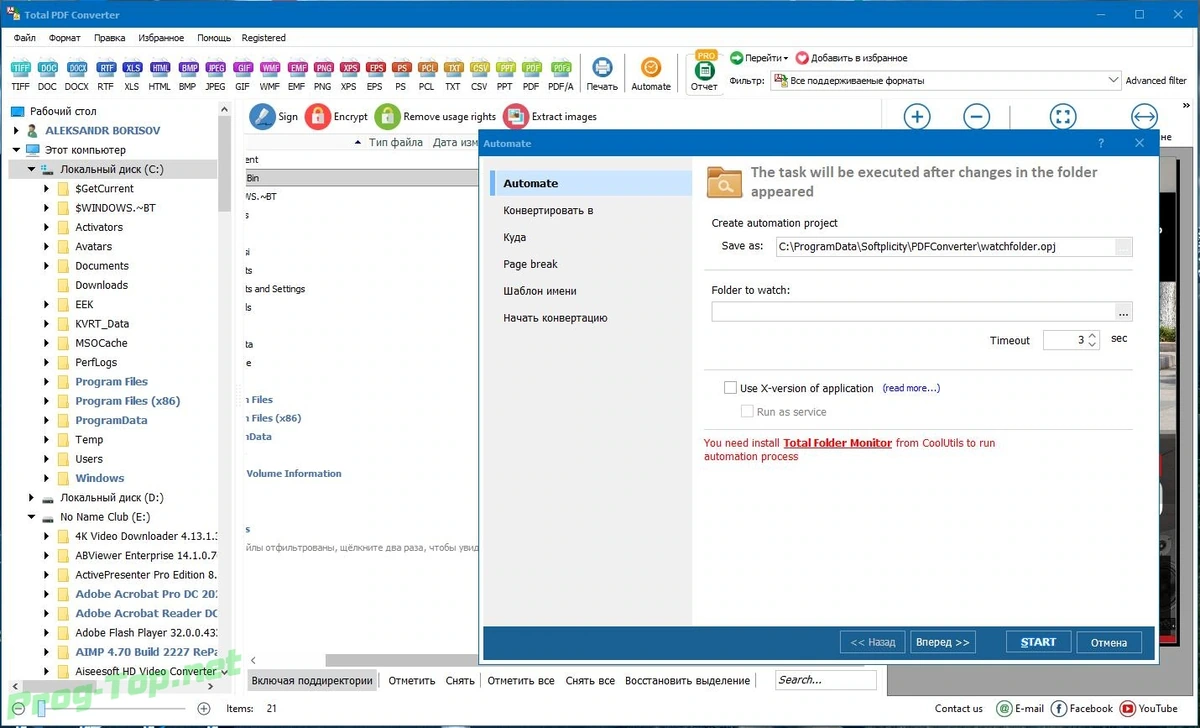Image resolution: width=1200 pixels, height=728 pixels.
Task: Open the Total Folder Monitor link
Action: (837, 443)
